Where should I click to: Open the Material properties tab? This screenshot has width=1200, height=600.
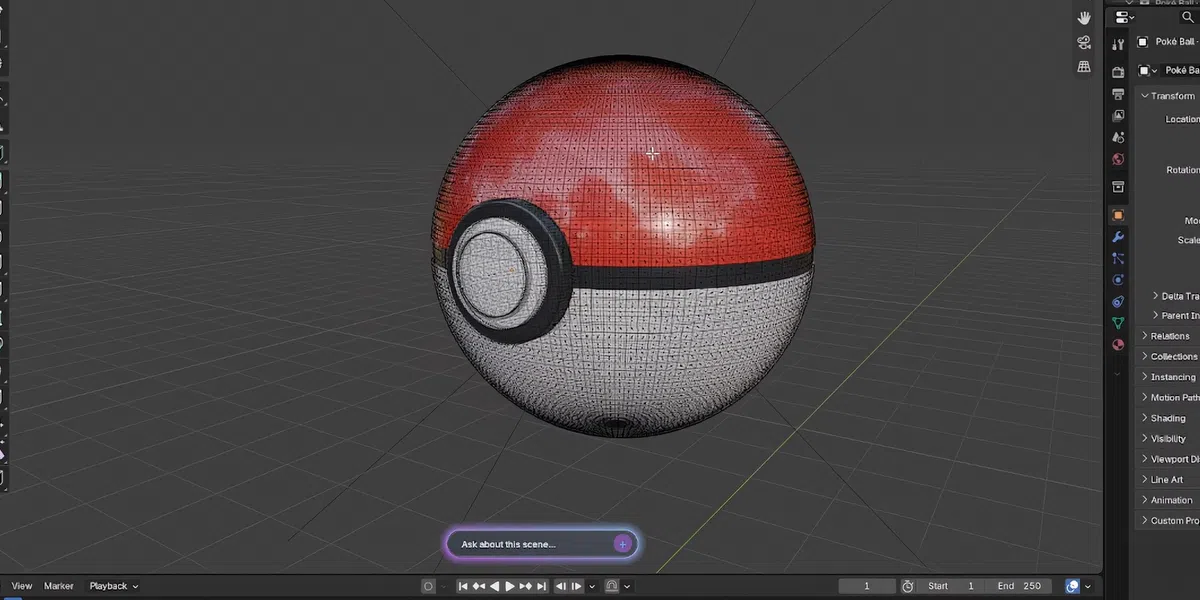[1118, 345]
